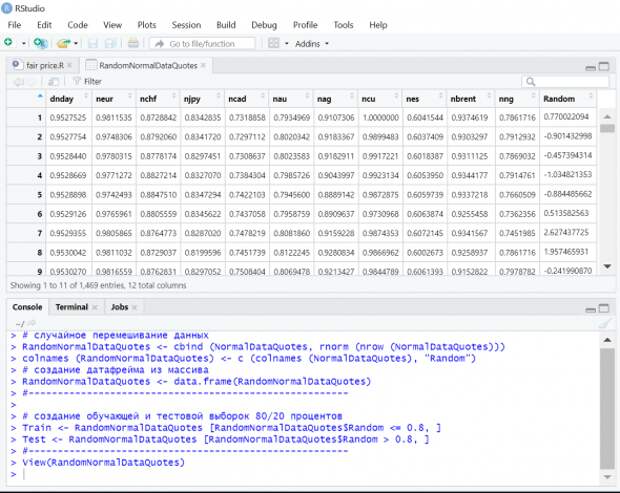Viewport: 620px width, 493px height.
Task: Sort by the dnday column header
Action: (x=69, y=99)
